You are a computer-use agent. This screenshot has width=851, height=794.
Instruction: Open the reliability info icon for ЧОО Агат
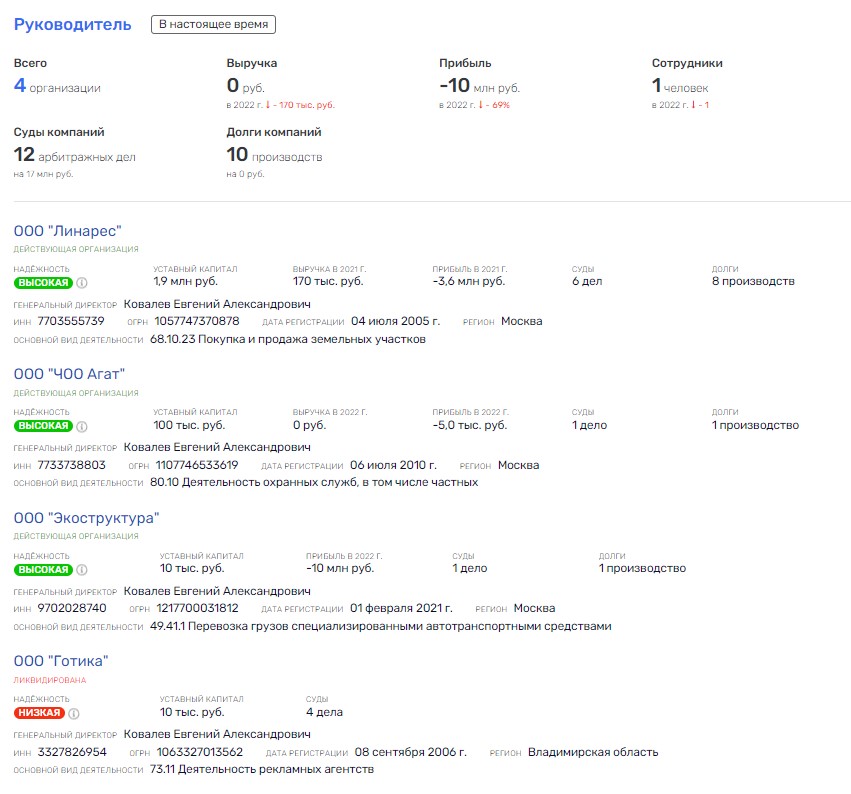coord(82,426)
